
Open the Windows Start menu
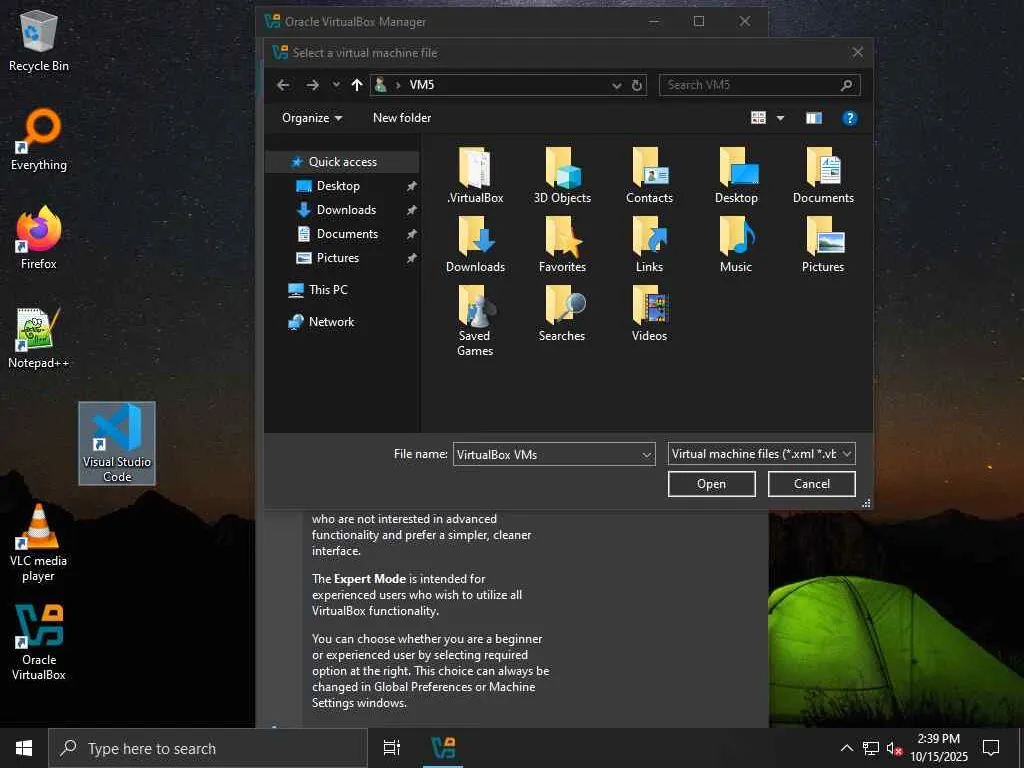point(24,748)
